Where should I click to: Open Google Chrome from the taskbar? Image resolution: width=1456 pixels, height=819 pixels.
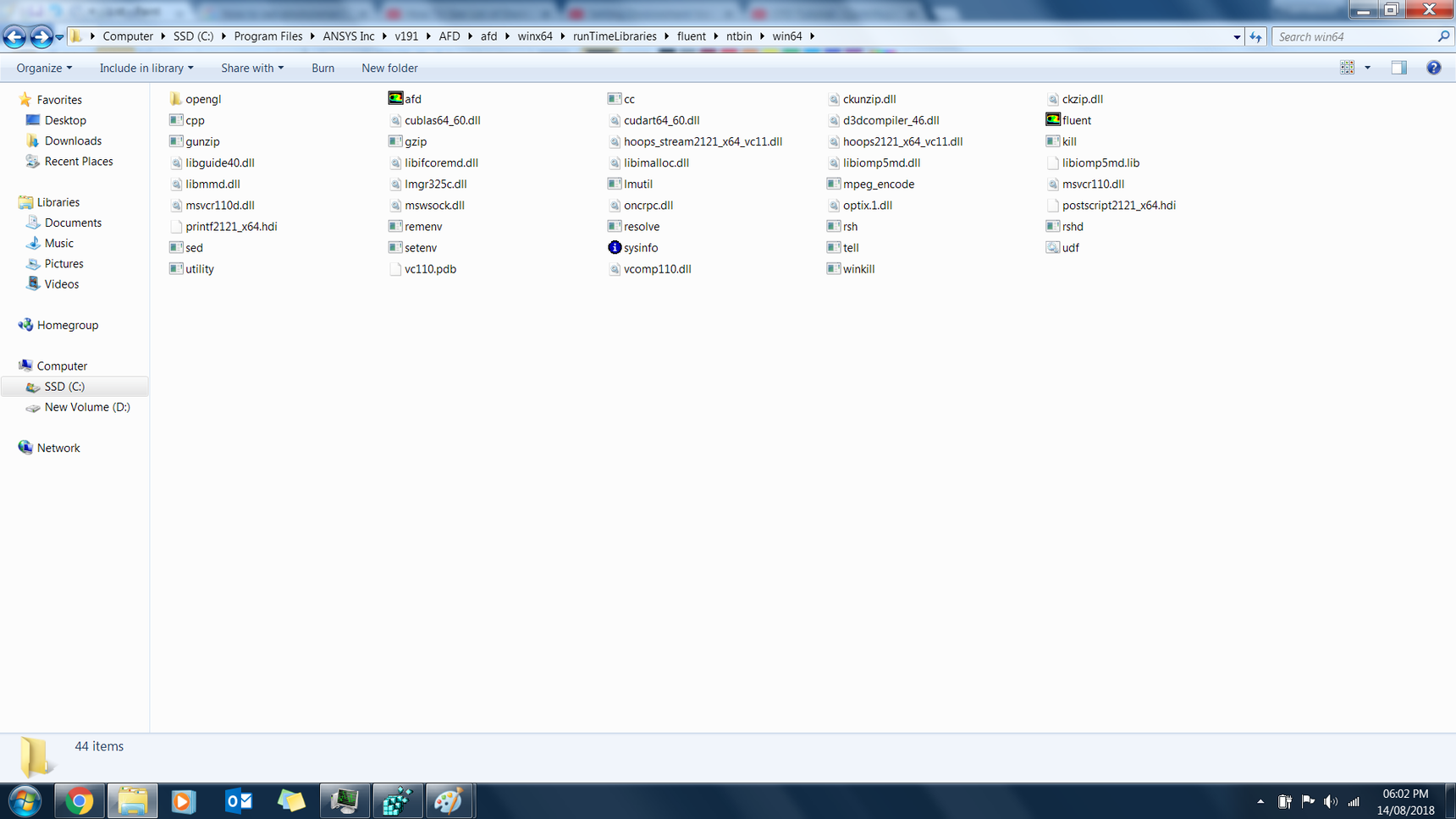click(80, 800)
